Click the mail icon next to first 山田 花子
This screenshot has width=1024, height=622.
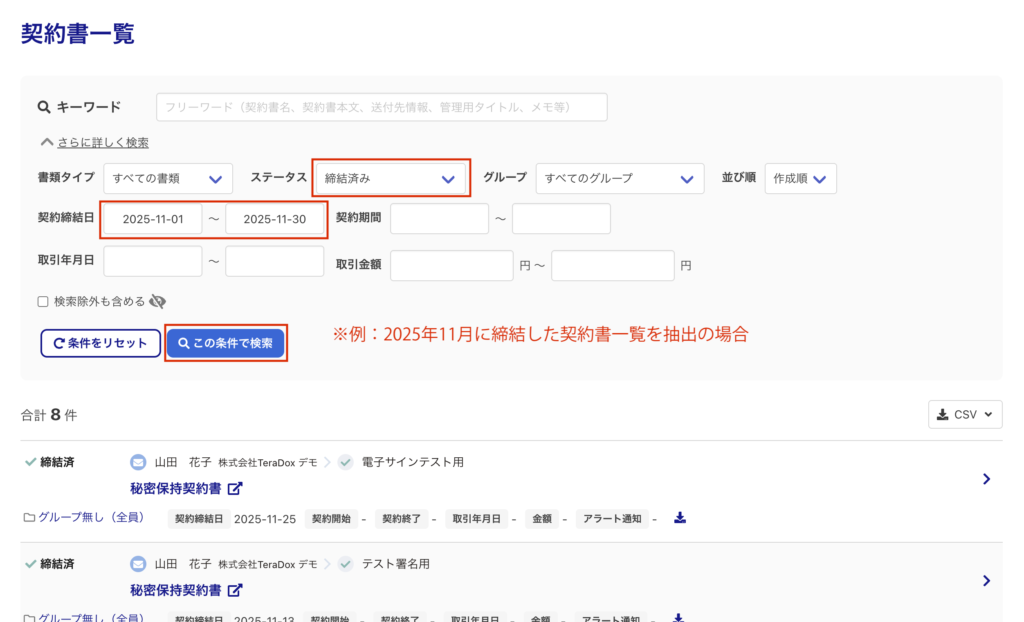click(x=138, y=462)
